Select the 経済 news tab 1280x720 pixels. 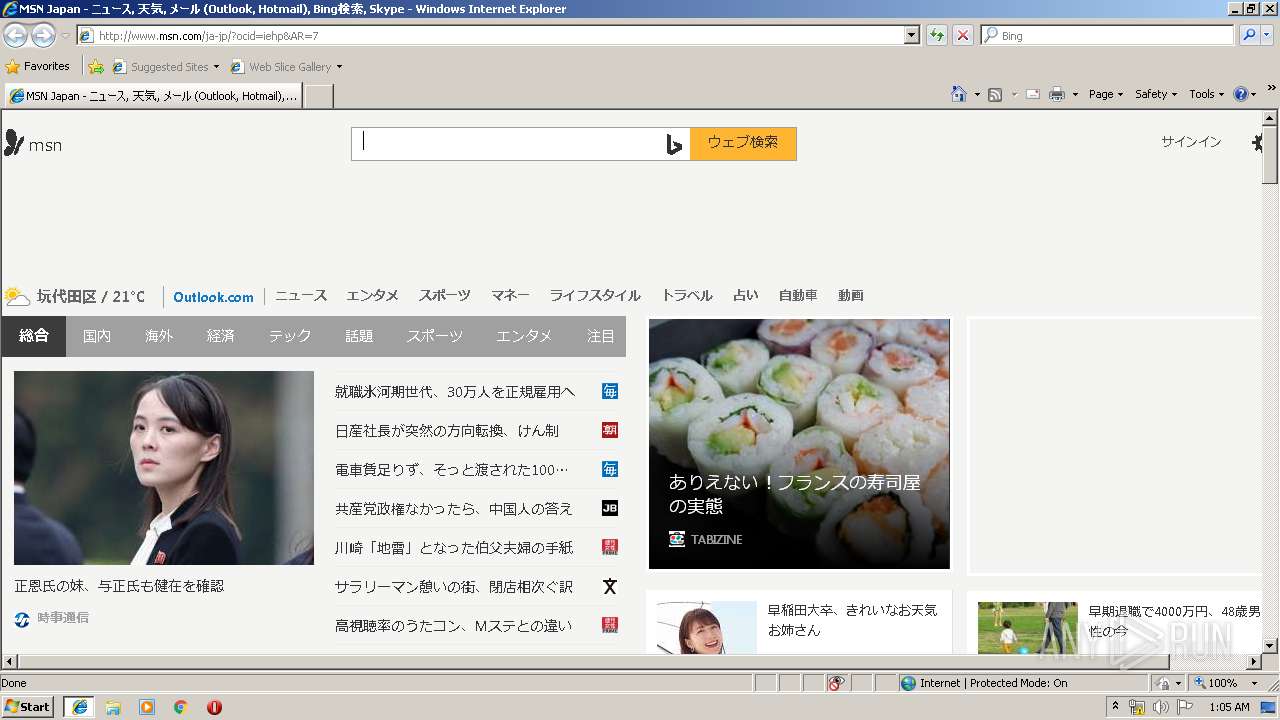(221, 336)
